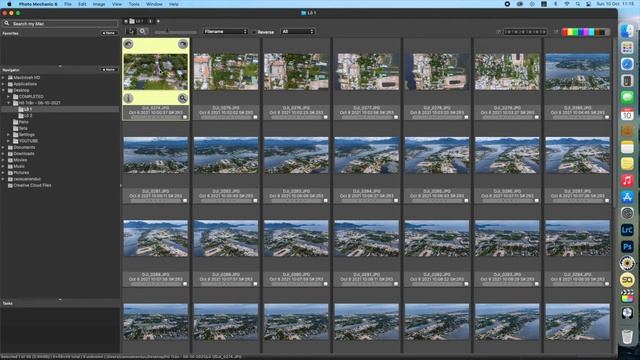Open the info button on DJI_0274 thumbnail

[x=128, y=98]
